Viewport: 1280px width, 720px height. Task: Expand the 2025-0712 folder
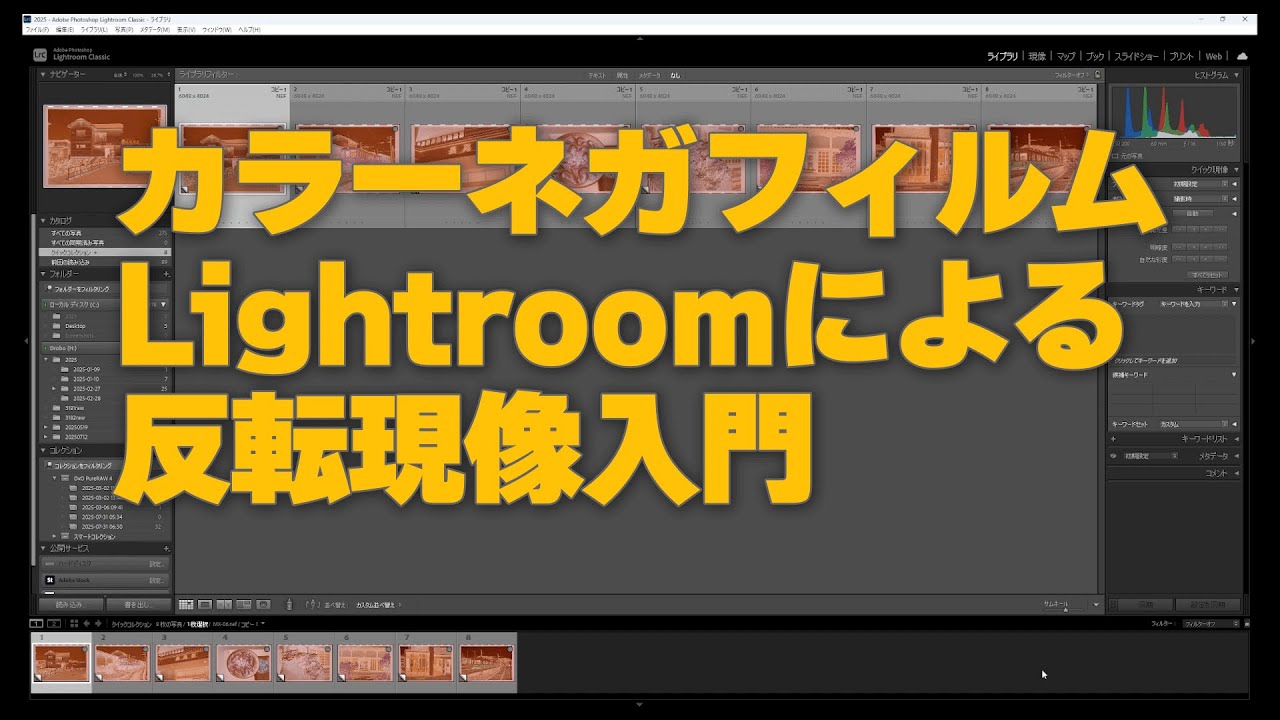pos(44,437)
